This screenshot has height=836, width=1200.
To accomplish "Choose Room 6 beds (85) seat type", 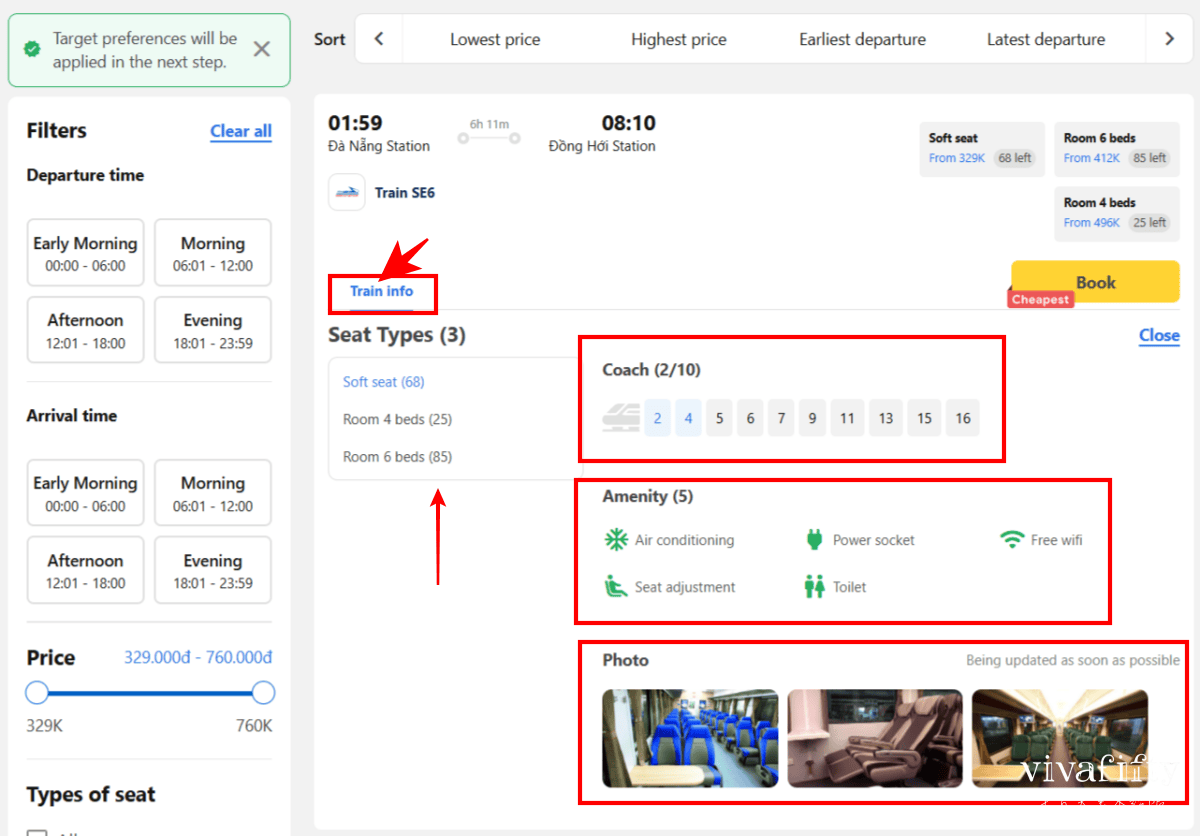I will coord(397,457).
